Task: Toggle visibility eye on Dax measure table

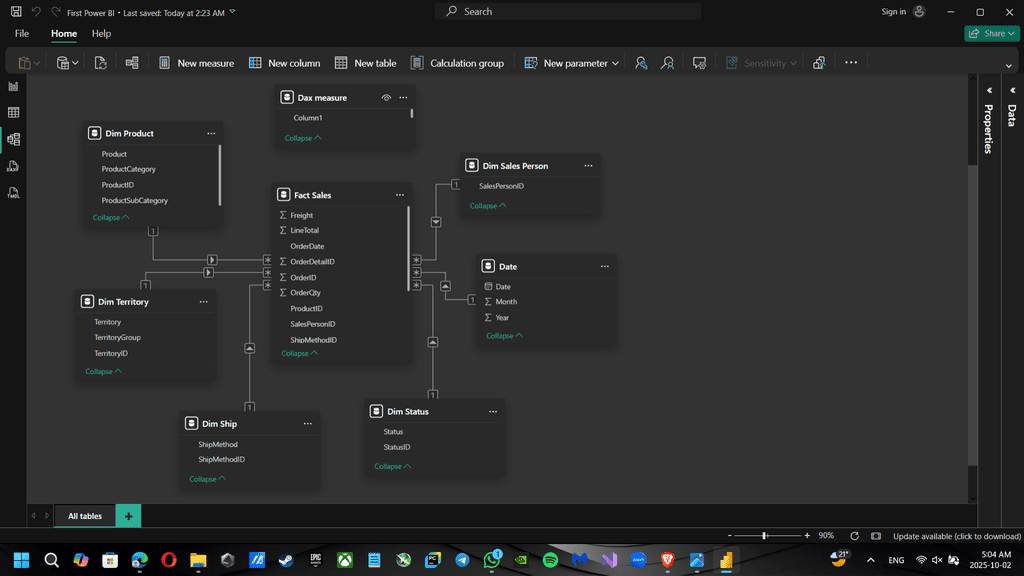Action: point(386,98)
